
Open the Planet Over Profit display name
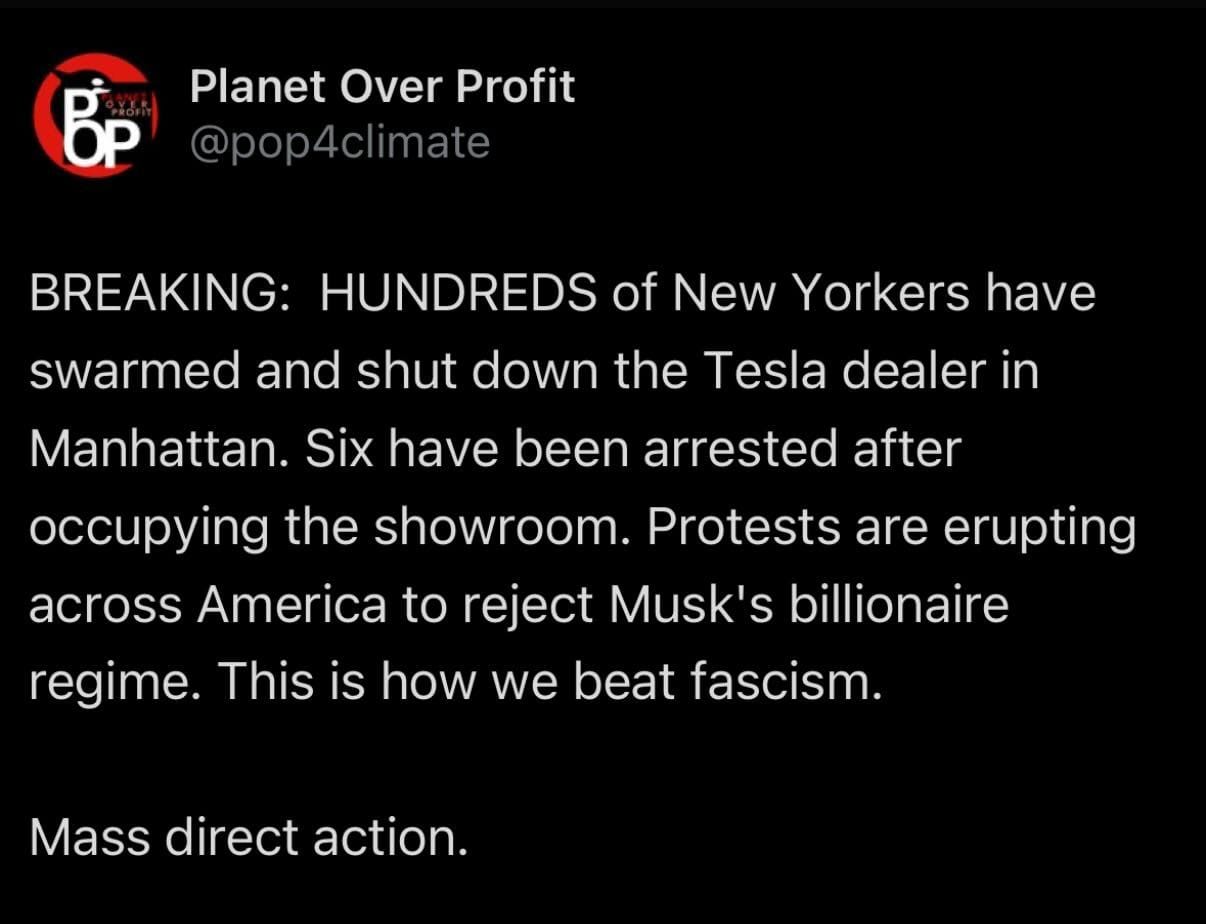pos(382,89)
